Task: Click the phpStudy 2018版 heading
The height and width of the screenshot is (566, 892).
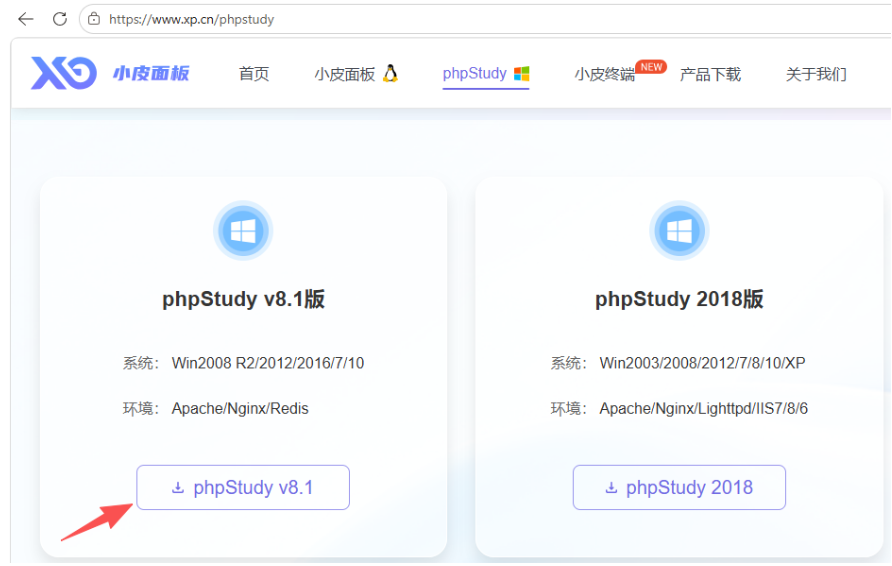Action: pos(679,299)
